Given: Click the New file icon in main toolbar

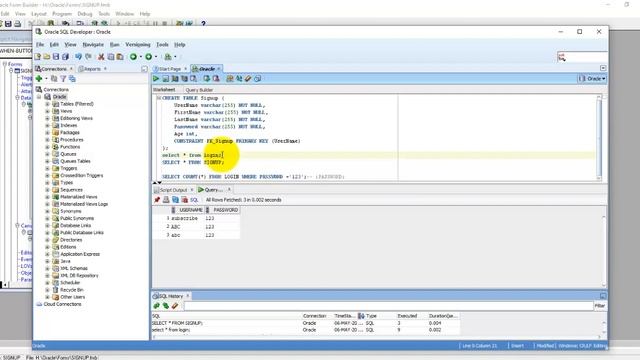Looking at the screenshot, I should pos(38,57).
